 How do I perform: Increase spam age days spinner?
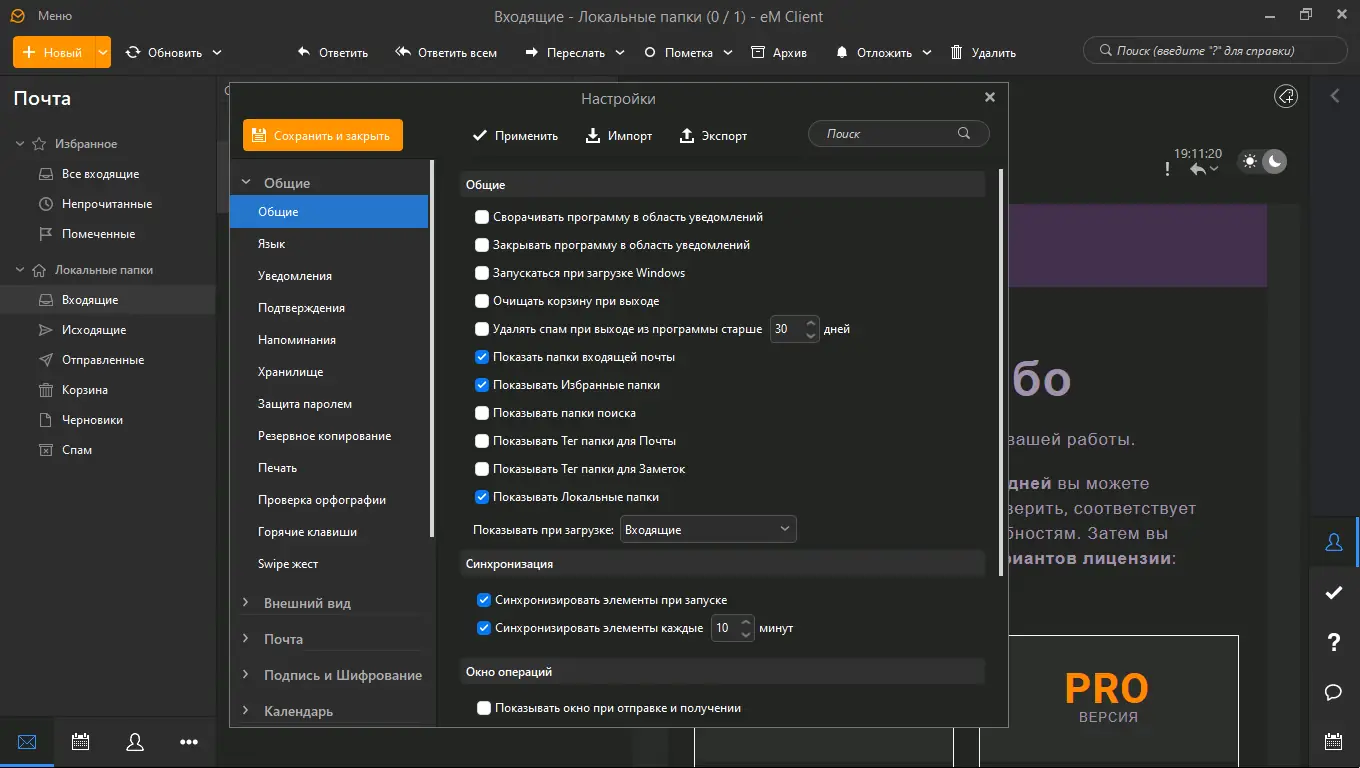click(811, 323)
